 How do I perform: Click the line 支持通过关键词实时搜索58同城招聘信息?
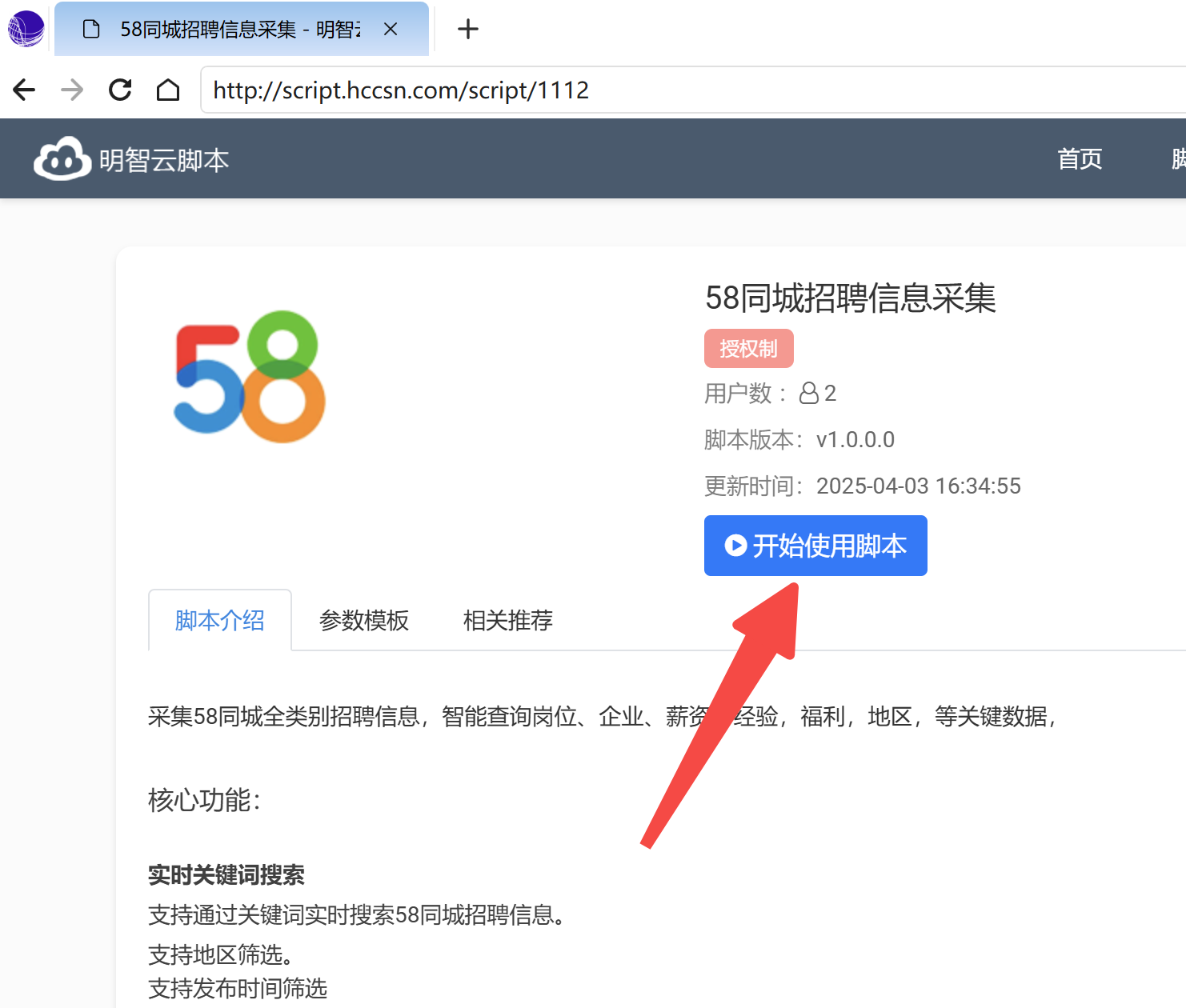point(357,915)
